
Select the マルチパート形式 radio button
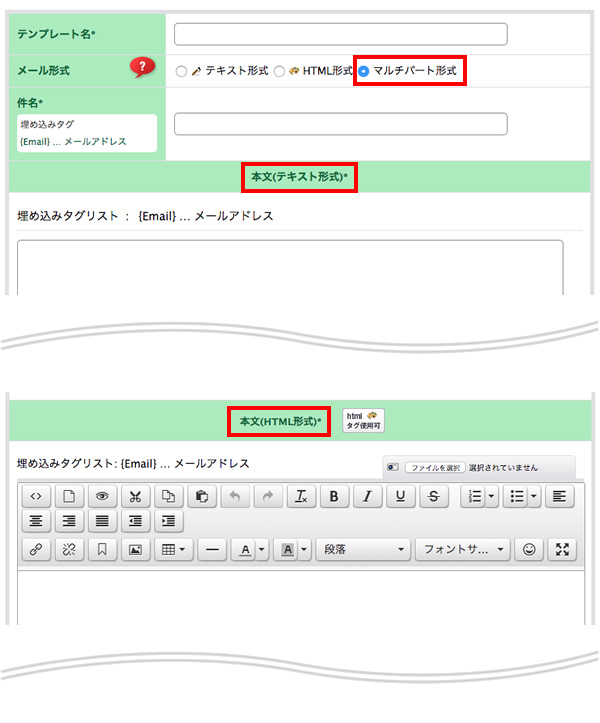tap(363, 71)
